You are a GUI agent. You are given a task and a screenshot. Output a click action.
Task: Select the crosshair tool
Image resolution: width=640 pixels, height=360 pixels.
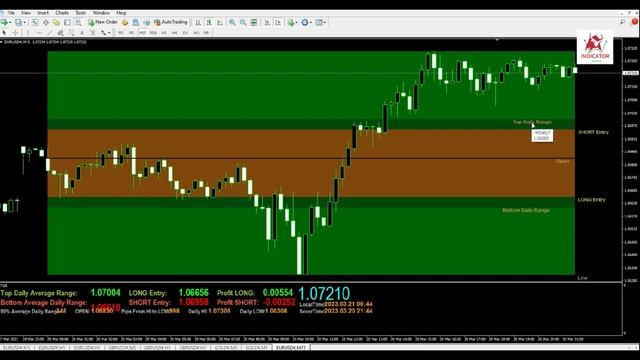(x=15, y=33)
